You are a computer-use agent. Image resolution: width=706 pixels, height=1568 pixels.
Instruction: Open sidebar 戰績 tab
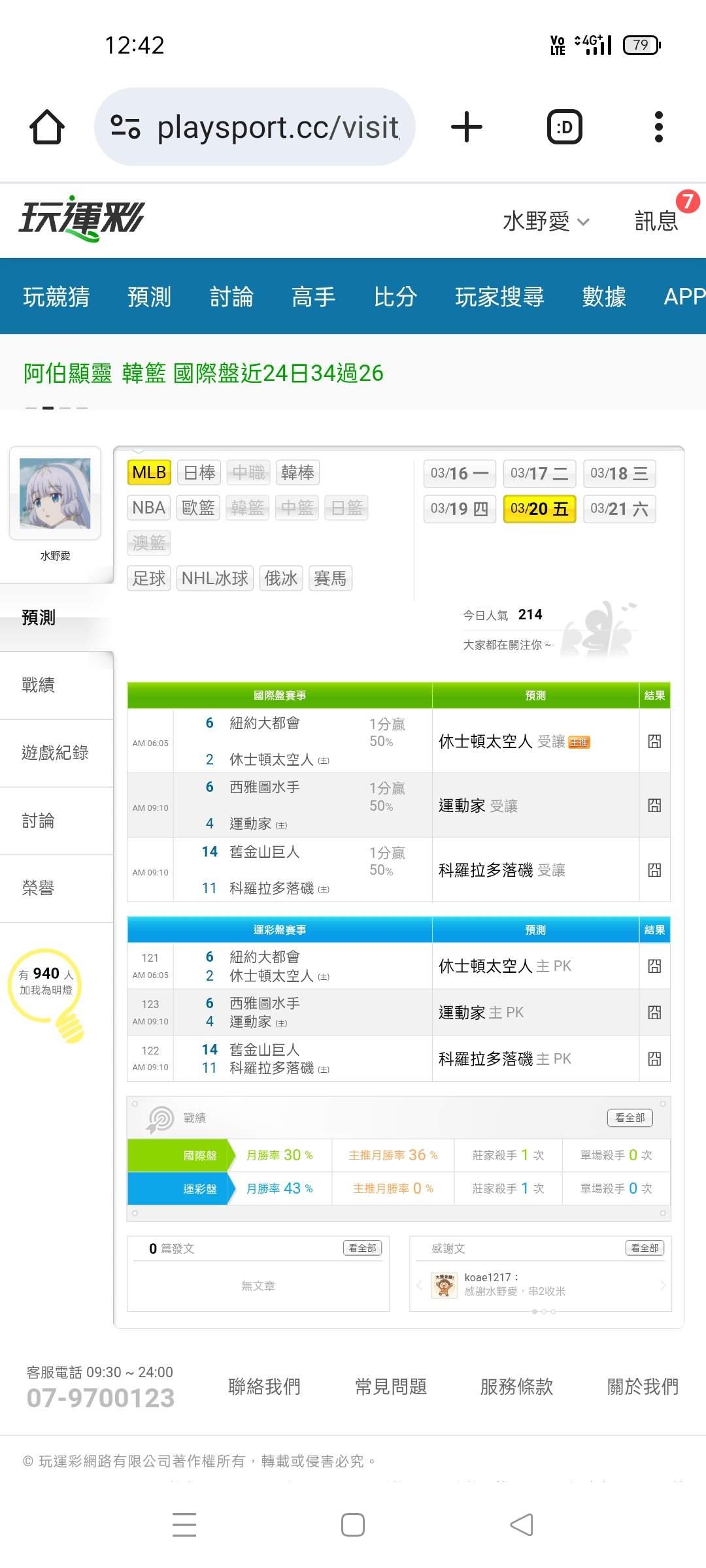pyautogui.click(x=56, y=685)
